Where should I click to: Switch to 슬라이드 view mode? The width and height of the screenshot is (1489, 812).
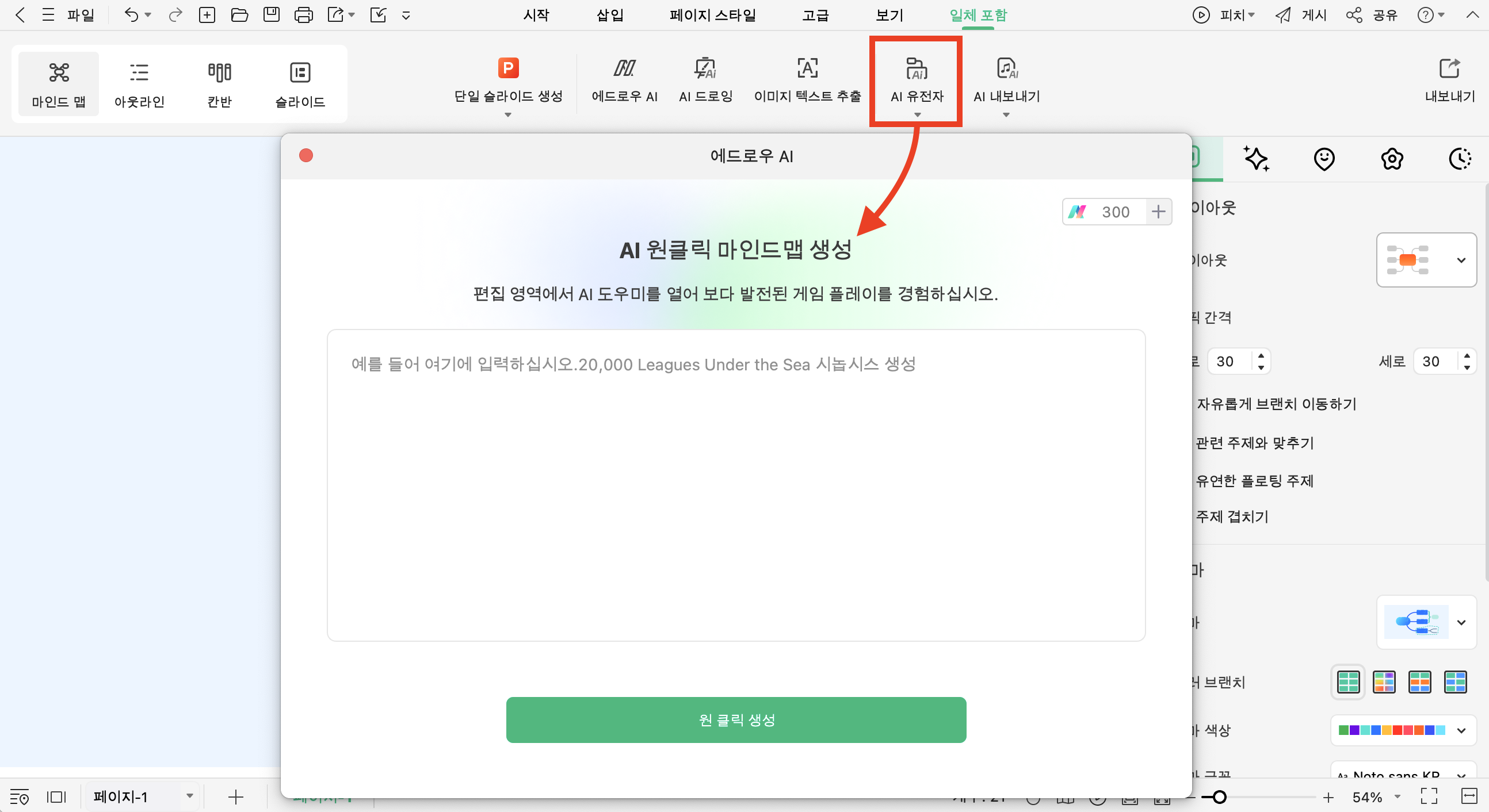click(x=300, y=85)
